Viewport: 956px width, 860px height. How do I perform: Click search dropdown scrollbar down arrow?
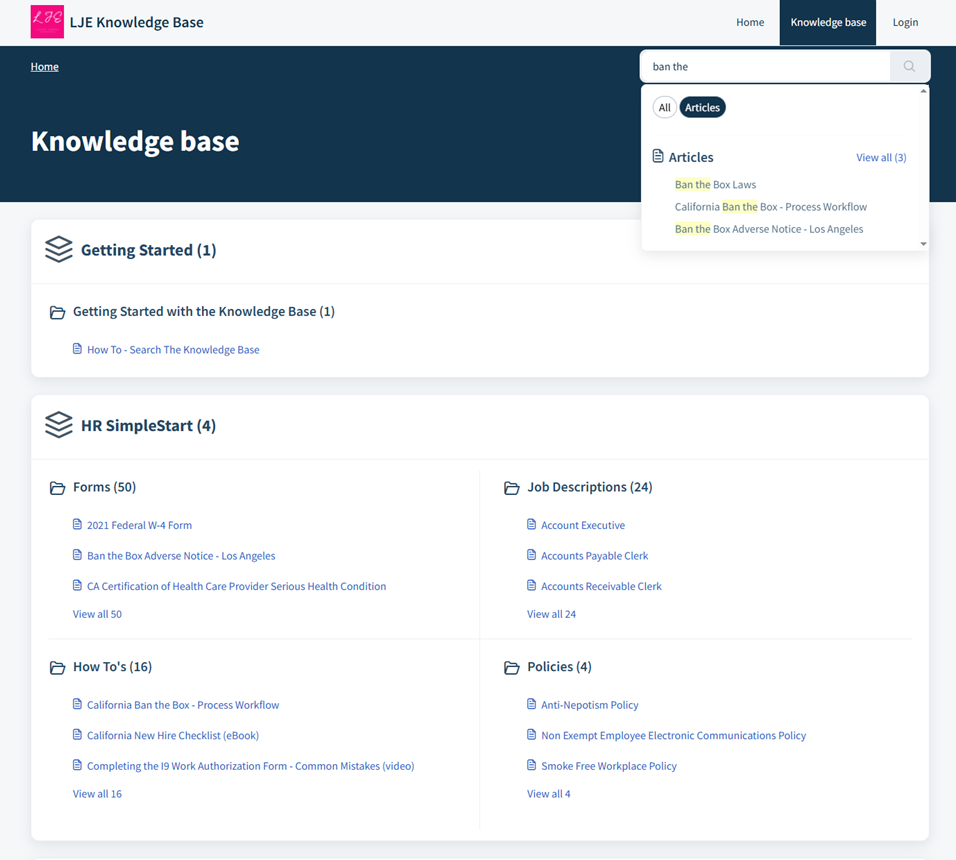click(924, 244)
